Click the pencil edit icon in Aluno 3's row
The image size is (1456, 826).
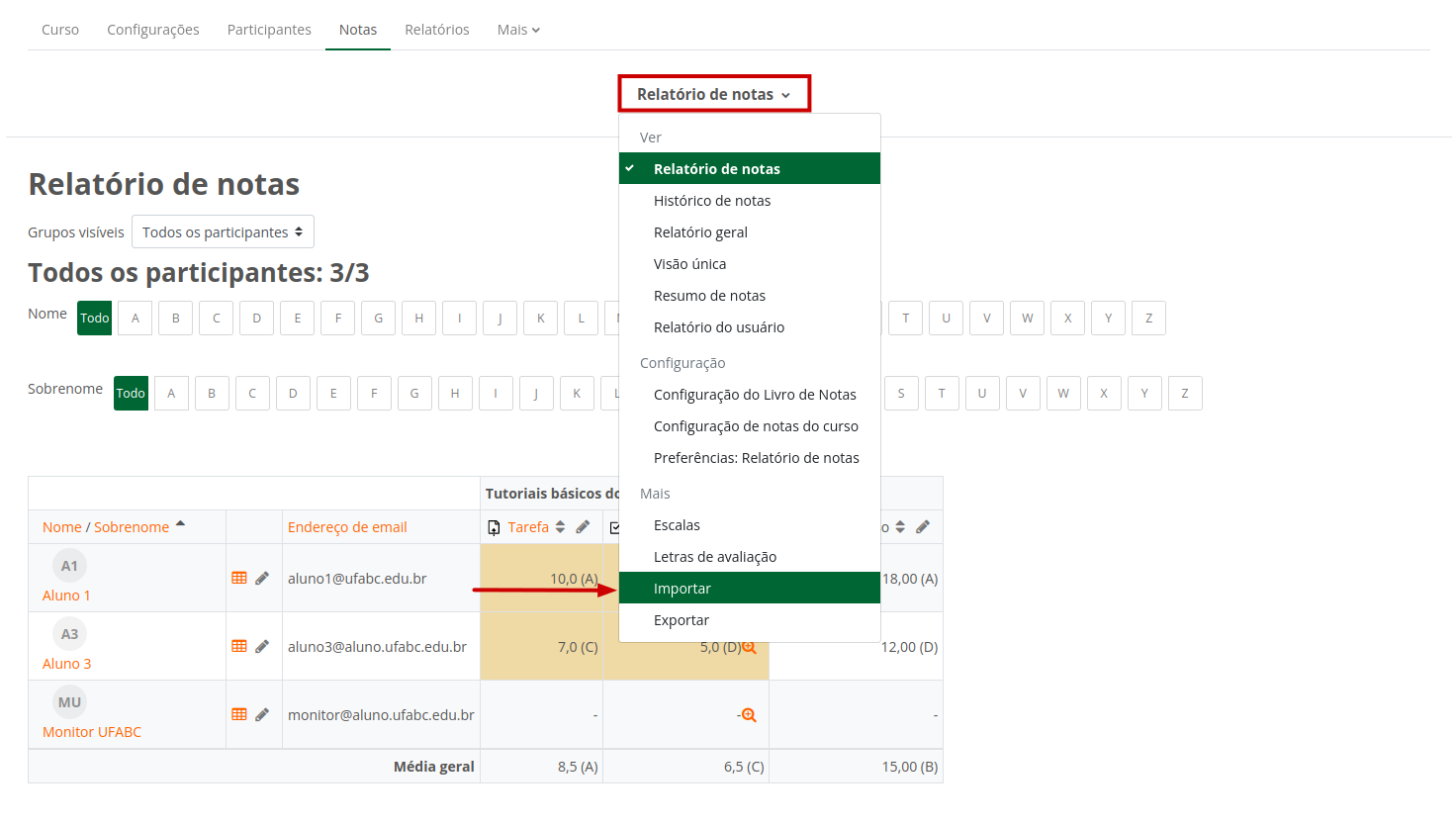point(262,646)
